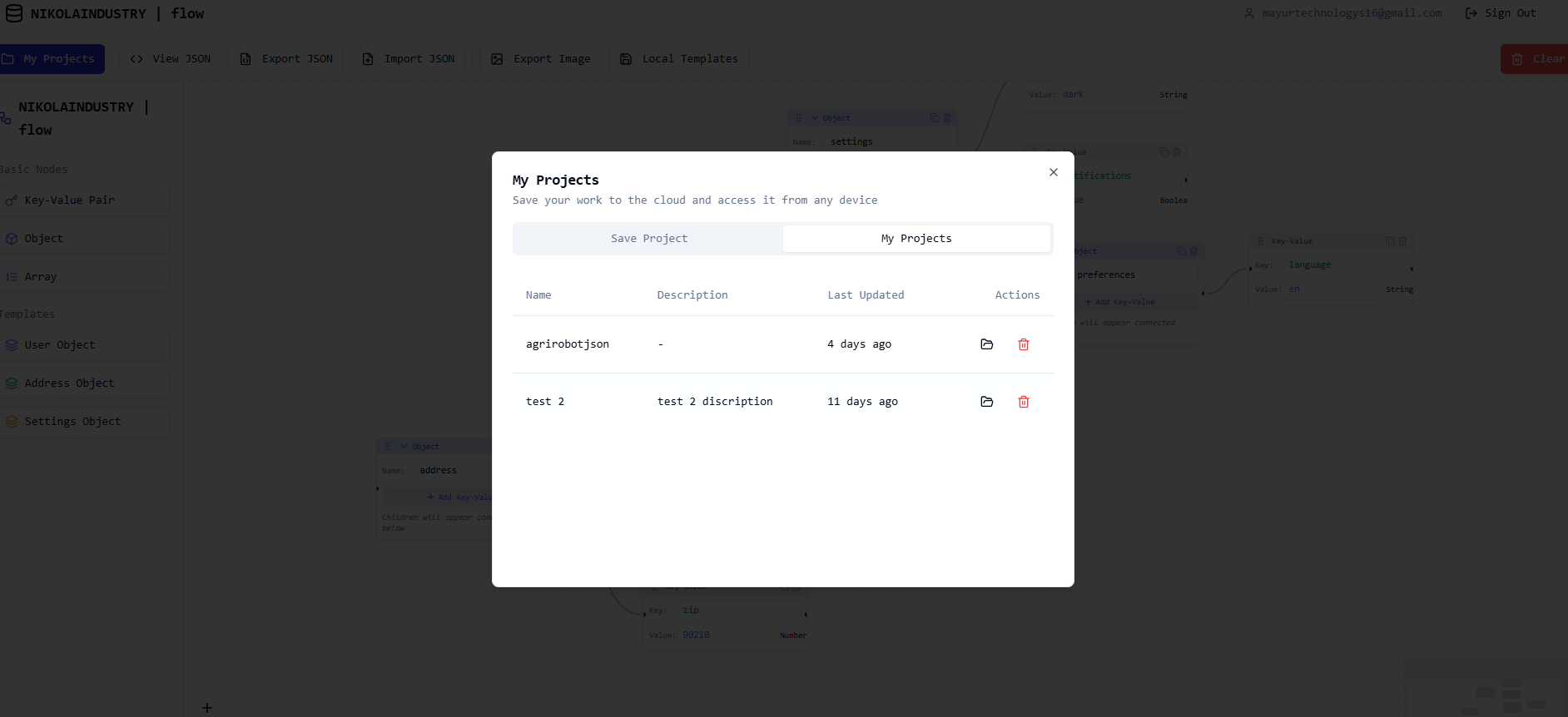Select the My Projects tab in dialog
This screenshot has height=717, width=1568.
point(915,239)
